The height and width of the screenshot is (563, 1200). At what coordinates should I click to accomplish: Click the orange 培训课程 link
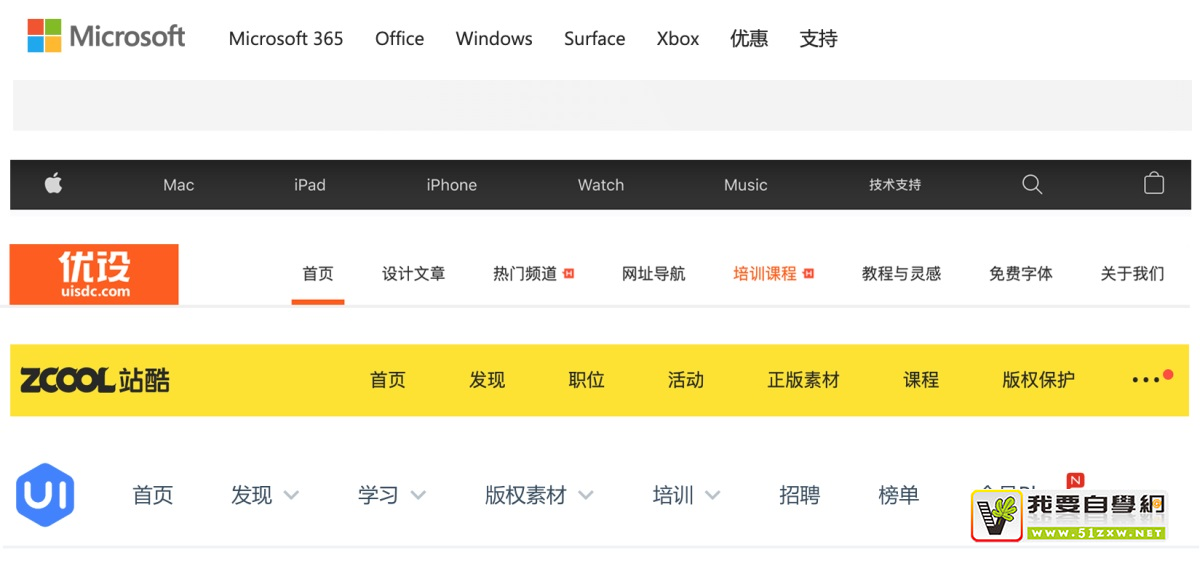765,274
